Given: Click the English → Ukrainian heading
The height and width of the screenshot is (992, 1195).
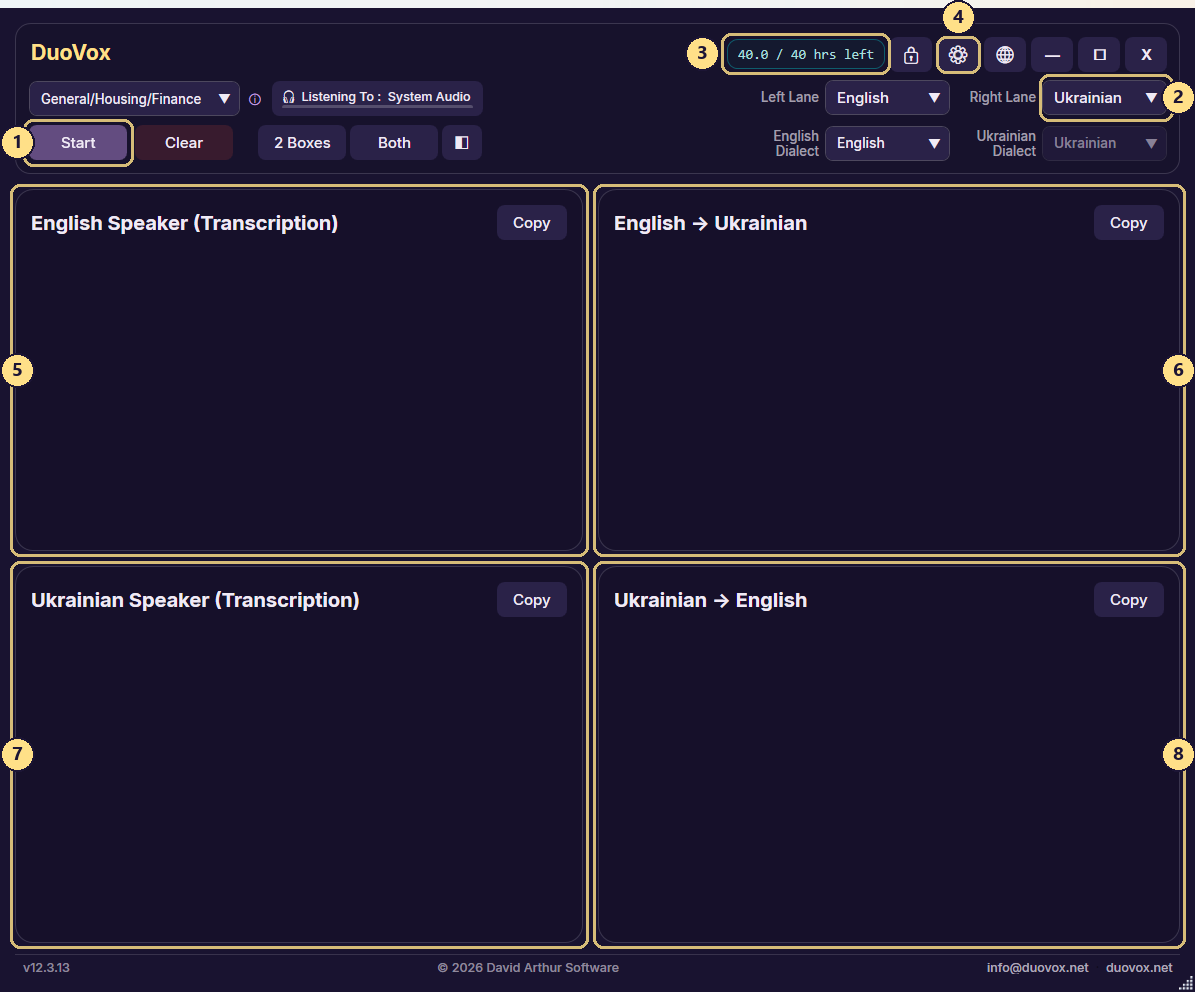Looking at the screenshot, I should [x=710, y=223].
